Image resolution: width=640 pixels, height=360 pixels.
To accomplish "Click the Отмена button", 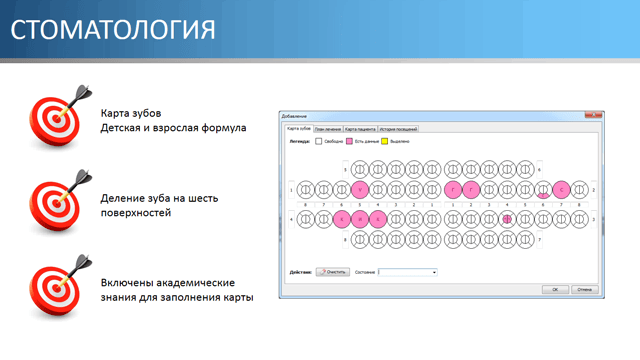I will 584,289.
